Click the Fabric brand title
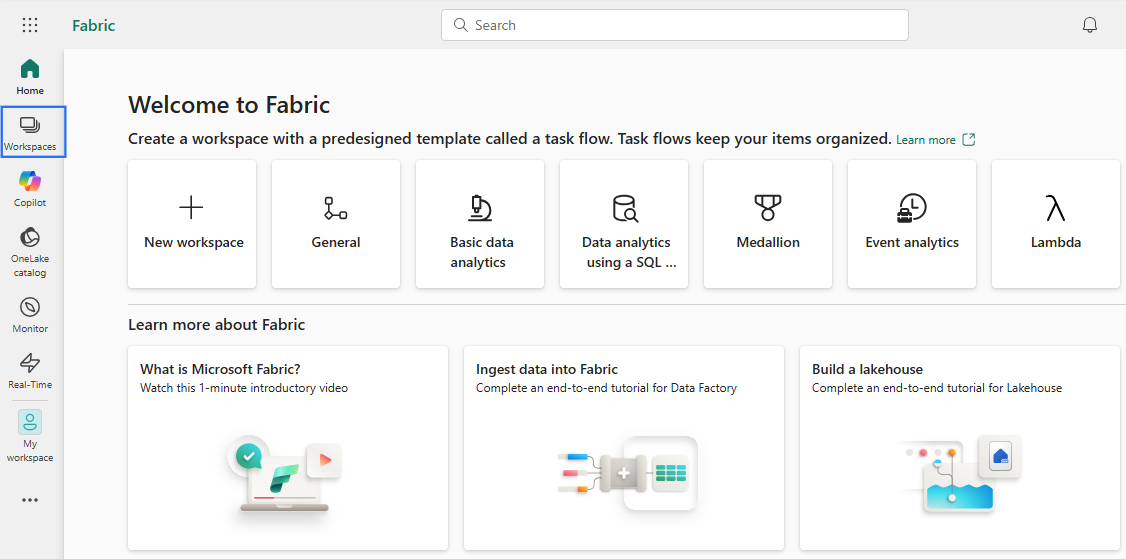 point(94,25)
